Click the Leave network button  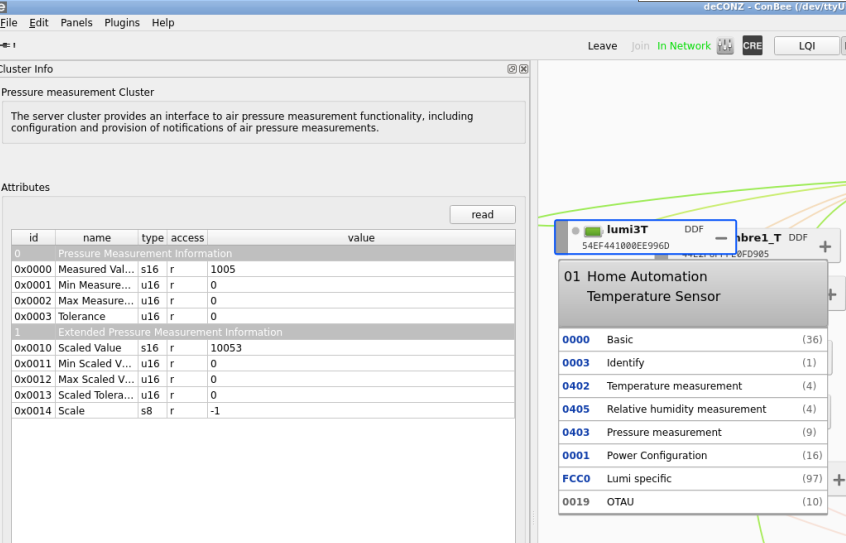point(602,46)
